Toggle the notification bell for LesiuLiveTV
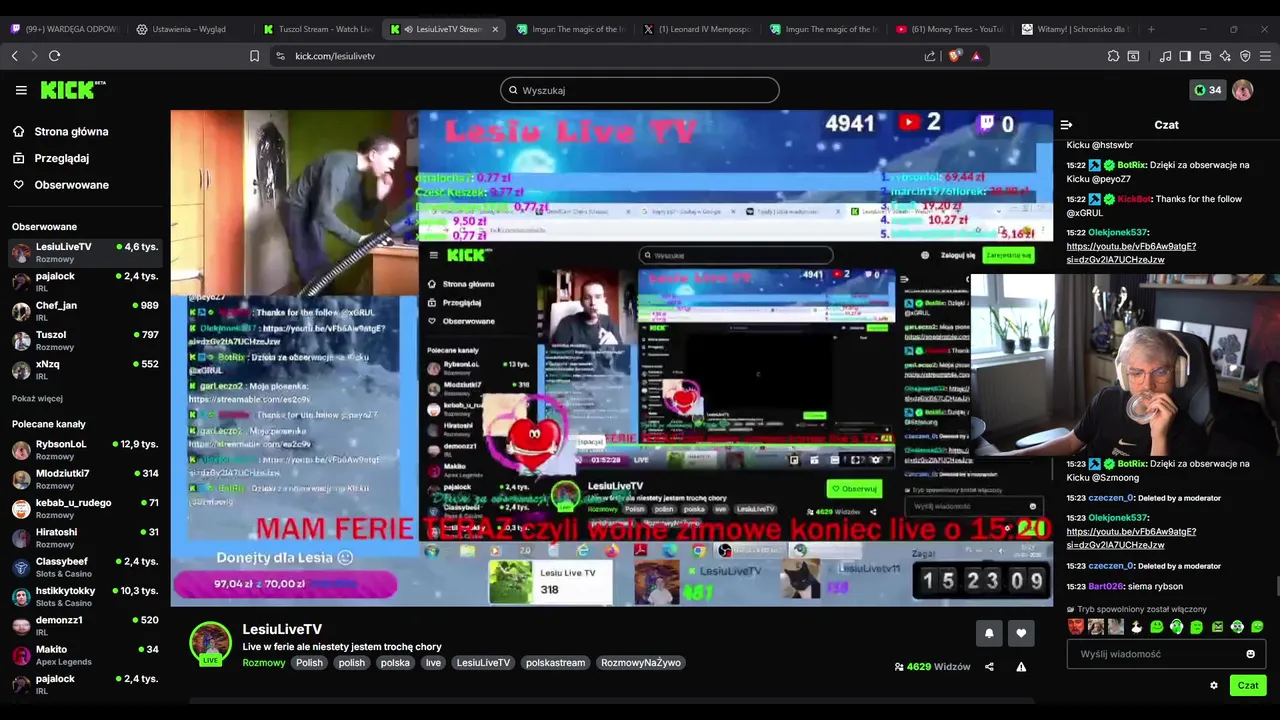The image size is (1280, 720). [989, 633]
